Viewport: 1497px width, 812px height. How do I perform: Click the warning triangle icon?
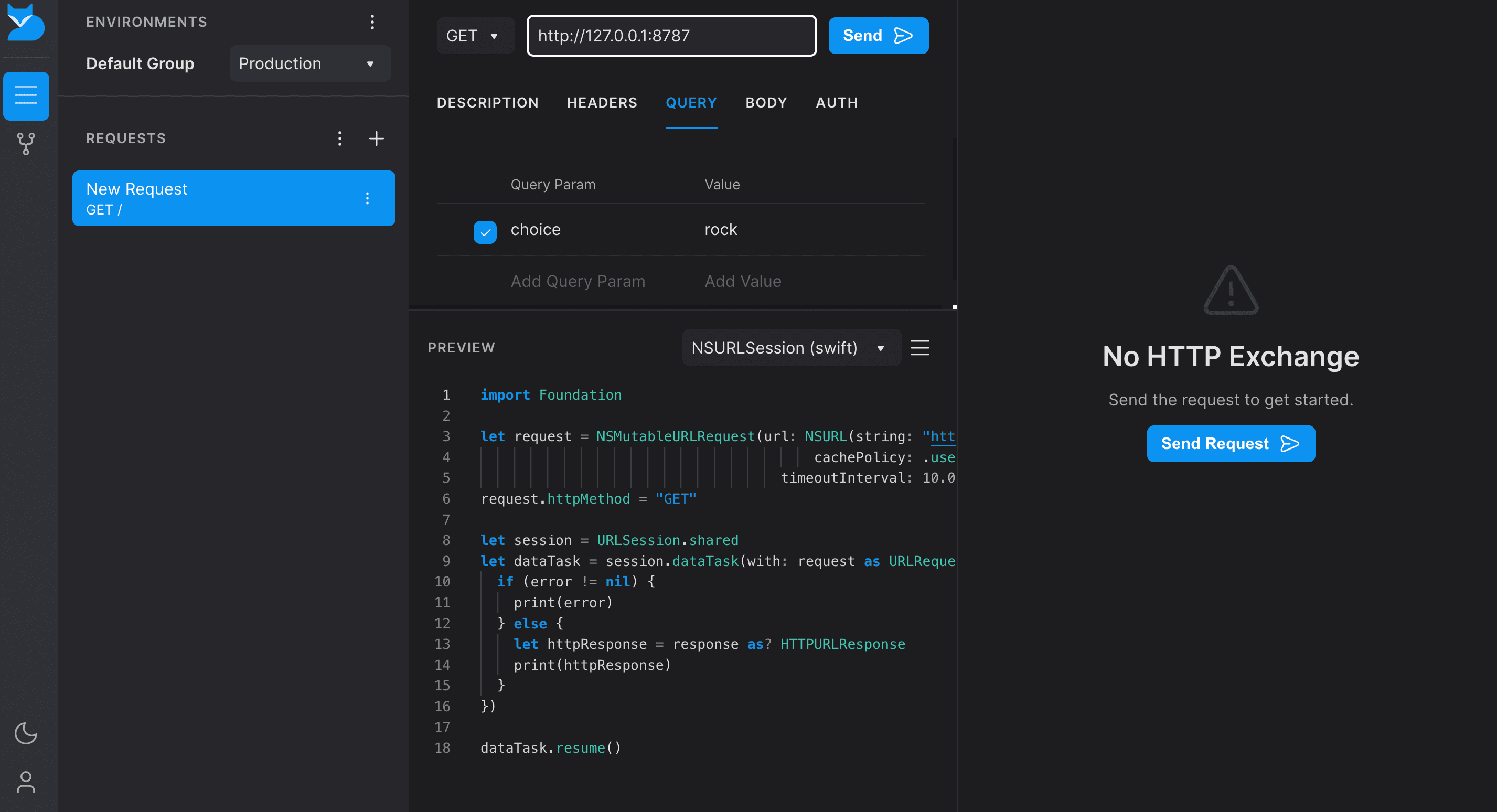[x=1231, y=290]
